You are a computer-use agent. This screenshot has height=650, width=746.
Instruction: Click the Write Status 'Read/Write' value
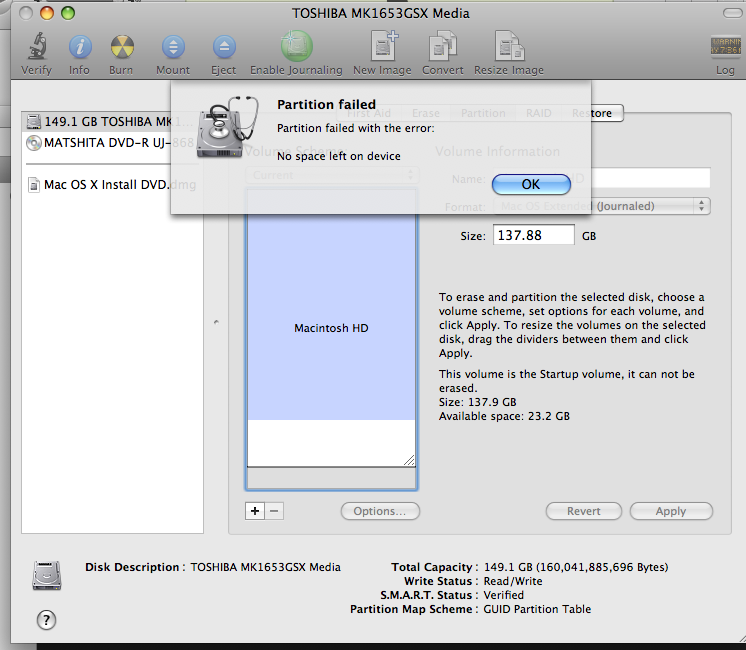(x=513, y=581)
